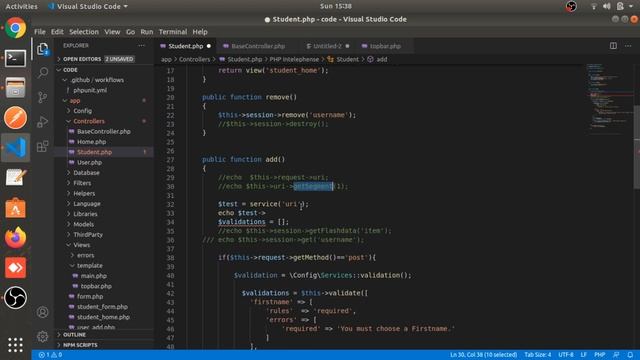Change LF end of line sequence
Screen dimensions: 640x360
[584, 355]
